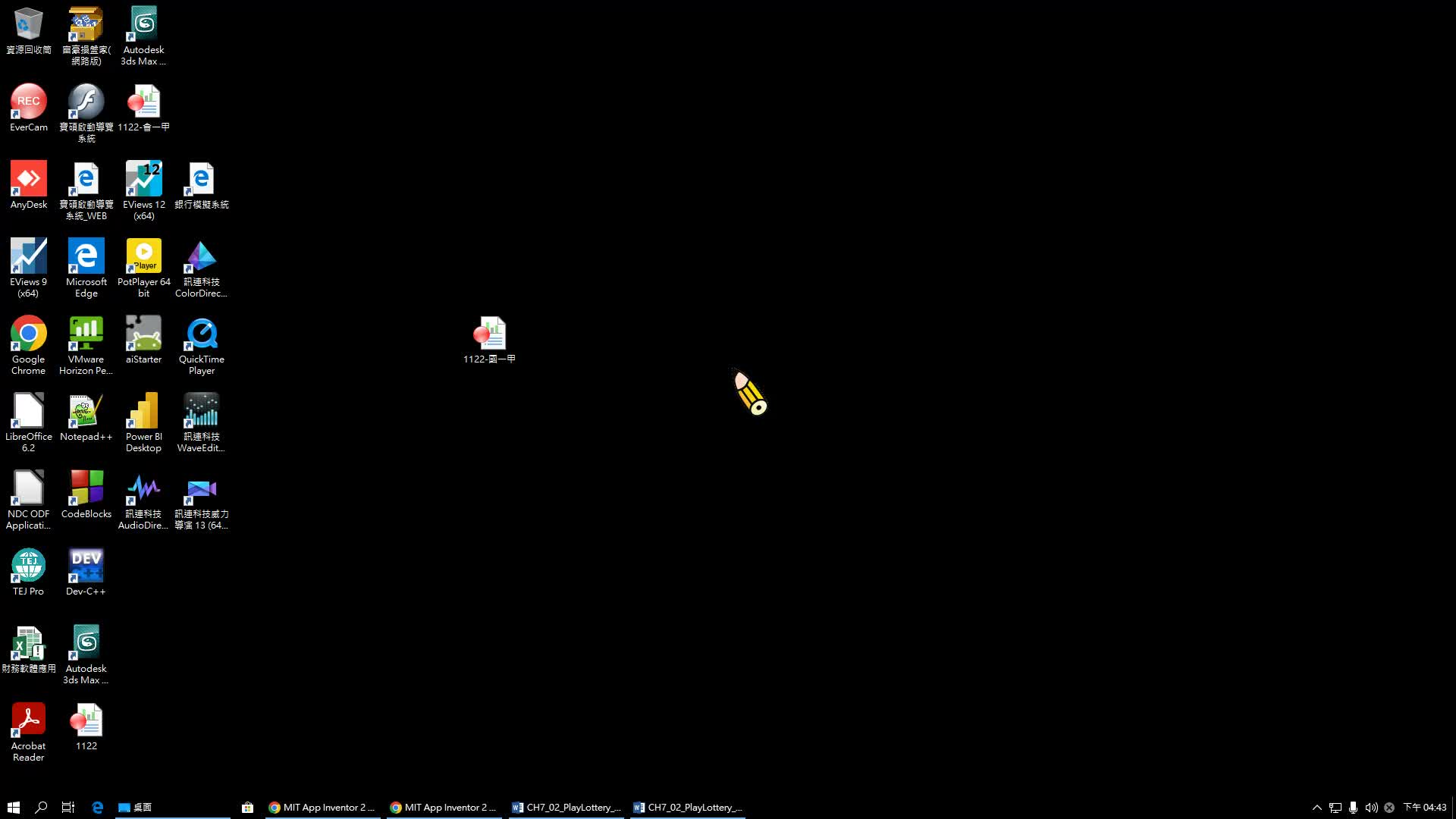Click the taskbar search magnifier
The image size is (1456, 819).
click(x=41, y=808)
